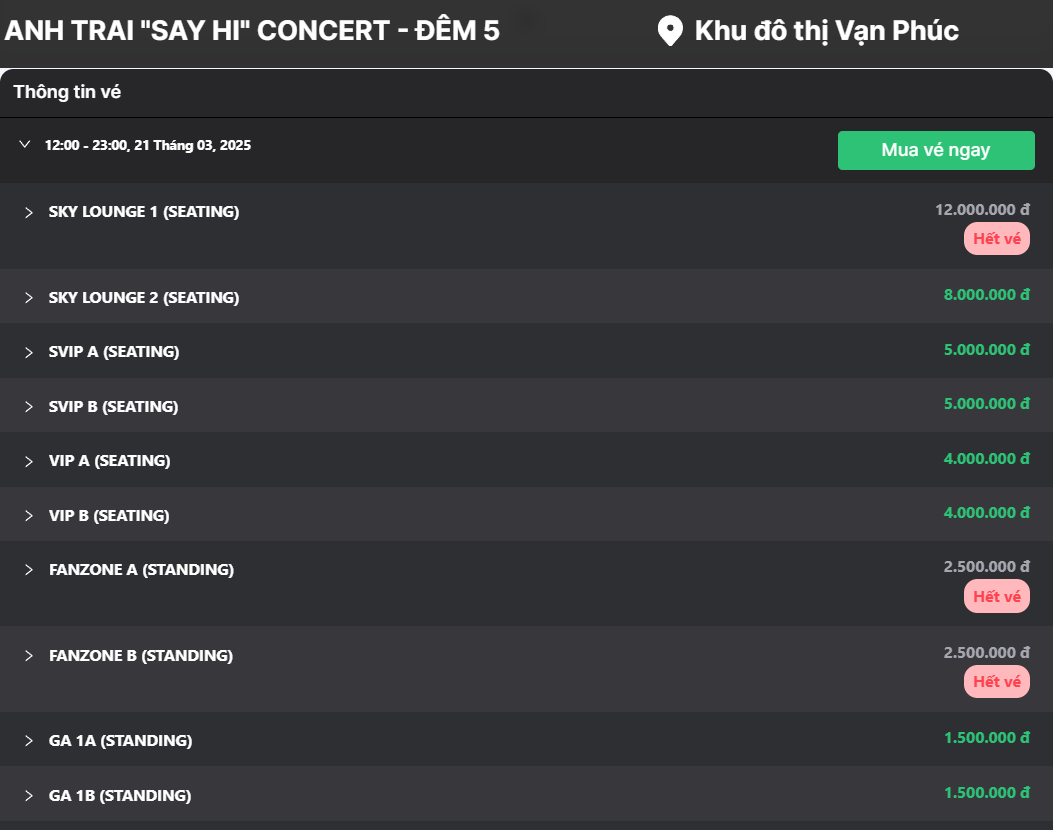Click Hết vé badge for FANZONE A
The width and height of the screenshot is (1053, 830).
click(996, 596)
